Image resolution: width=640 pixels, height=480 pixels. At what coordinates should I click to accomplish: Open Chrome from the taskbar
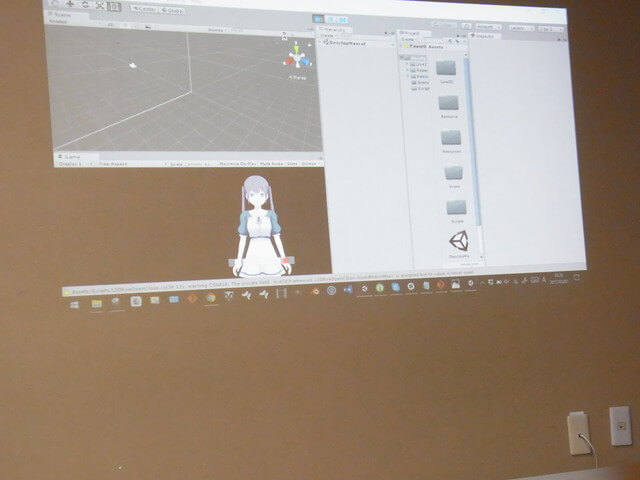211,298
